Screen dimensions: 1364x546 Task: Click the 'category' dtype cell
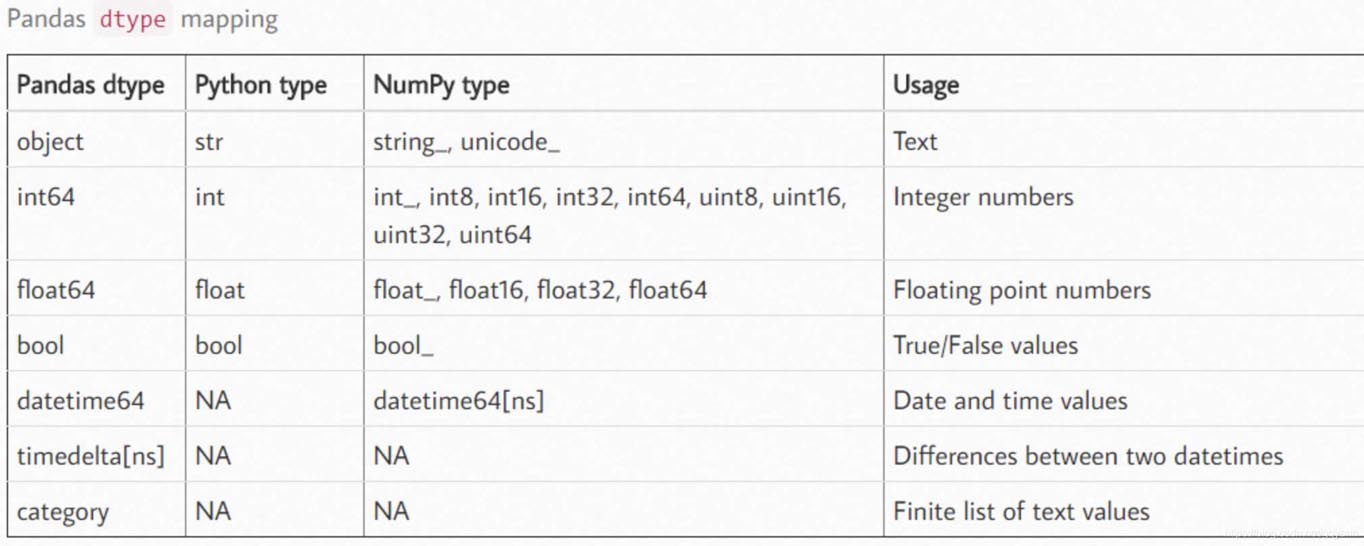62,512
